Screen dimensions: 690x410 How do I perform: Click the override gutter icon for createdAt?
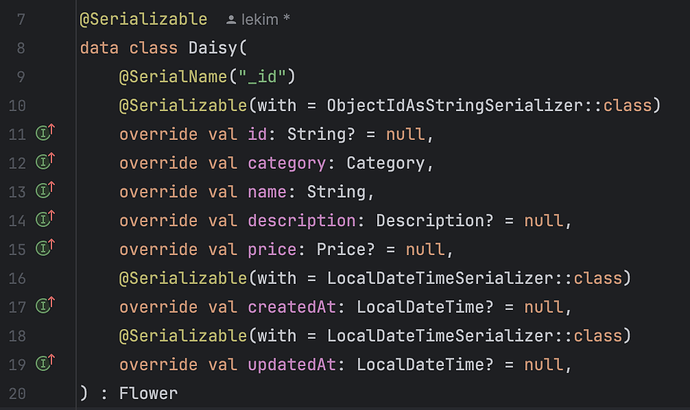pyautogui.click(x=45, y=305)
